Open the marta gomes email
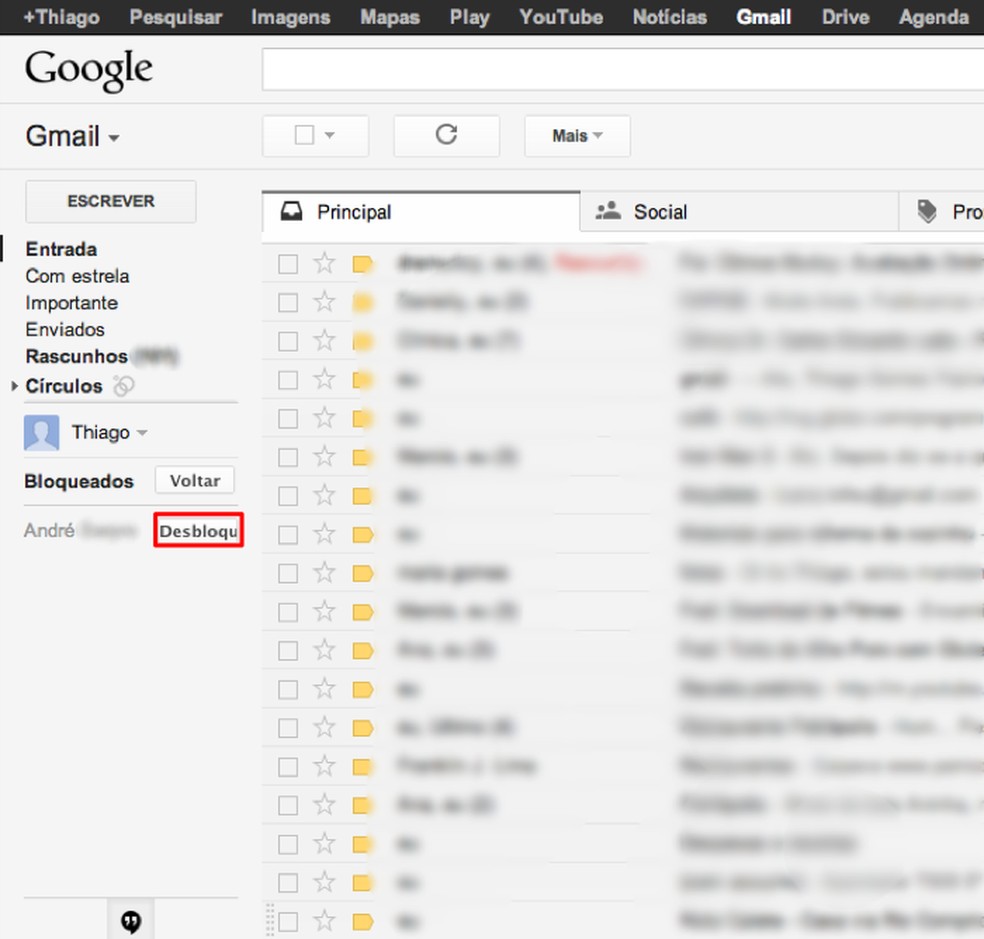Image resolution: width=984 pixels, height=939 pixels. click(x=623, y=573)
